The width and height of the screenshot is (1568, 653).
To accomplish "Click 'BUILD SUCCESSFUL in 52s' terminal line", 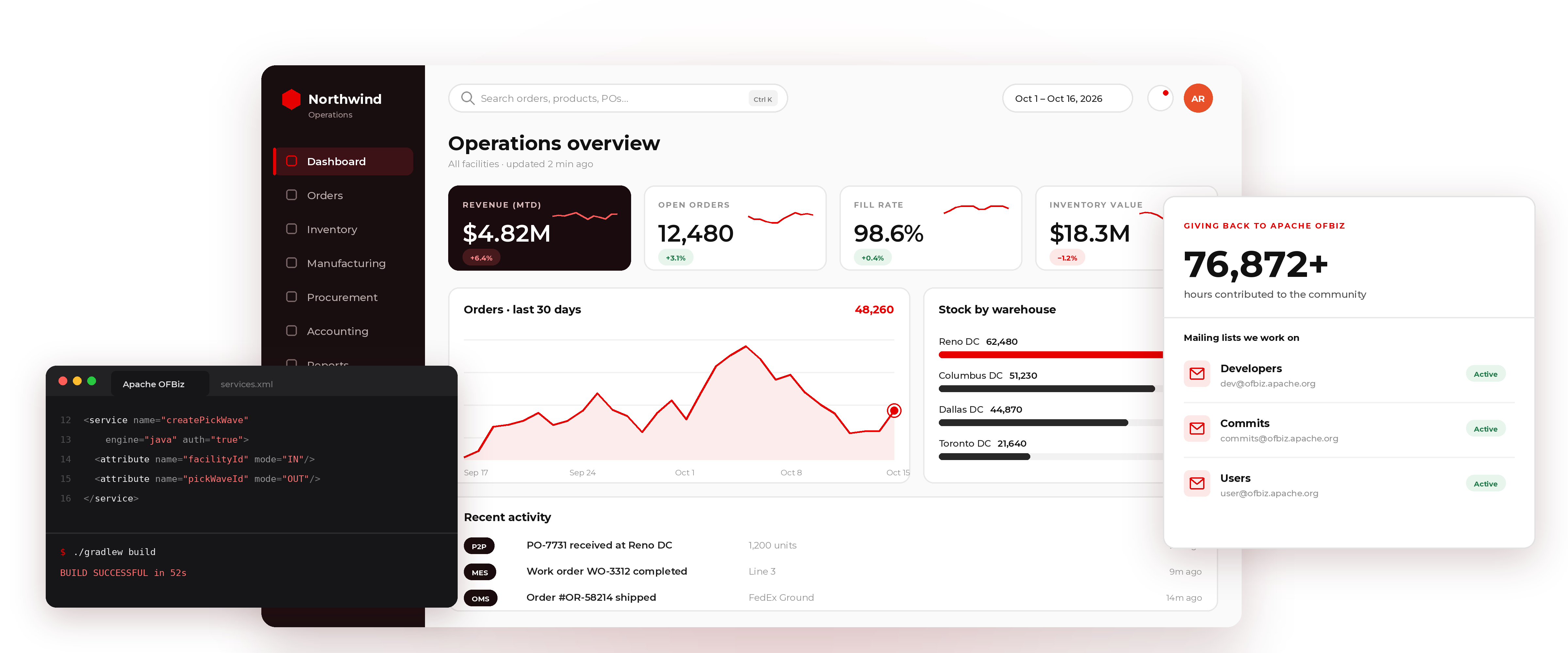I will (123, 573).
